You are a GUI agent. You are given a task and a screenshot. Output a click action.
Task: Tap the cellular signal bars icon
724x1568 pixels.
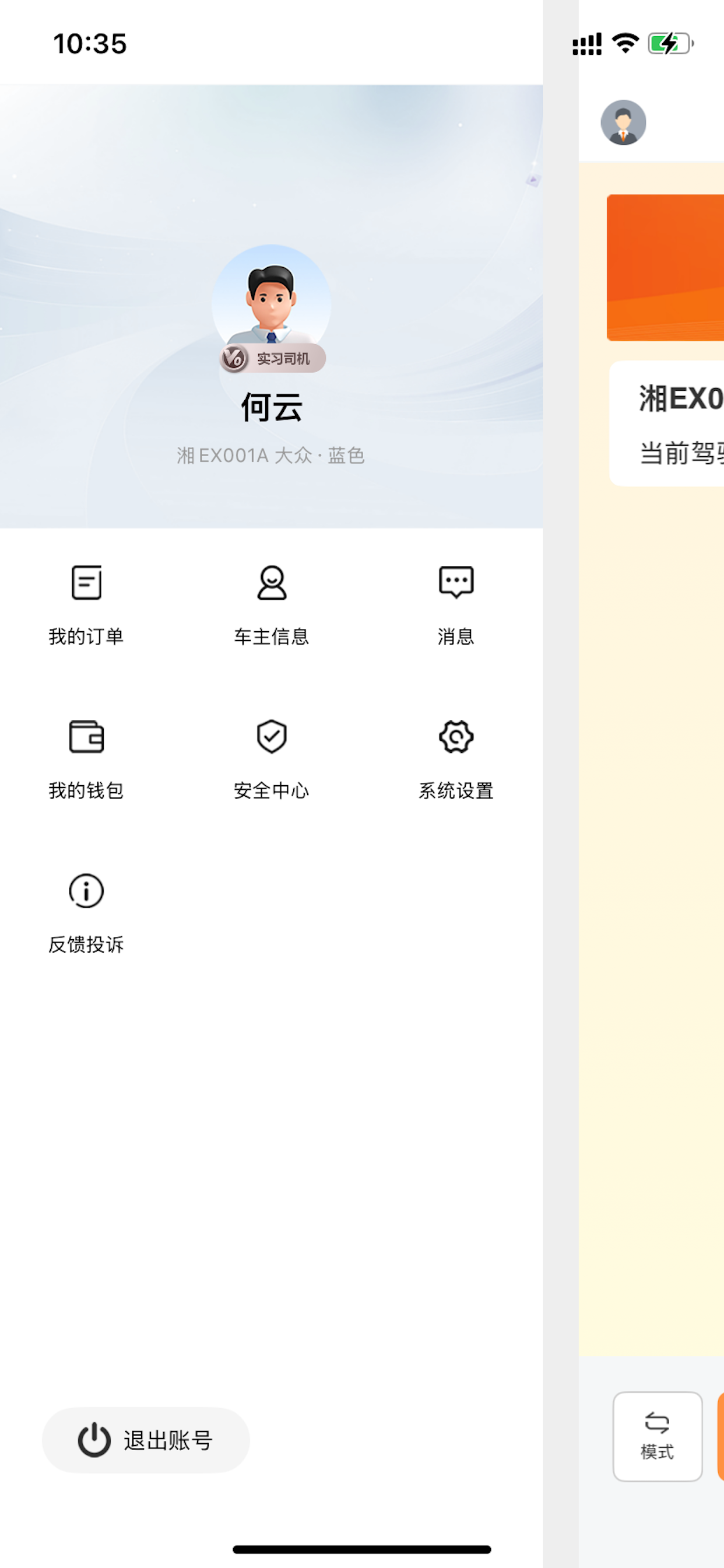[x=587, y=44]
